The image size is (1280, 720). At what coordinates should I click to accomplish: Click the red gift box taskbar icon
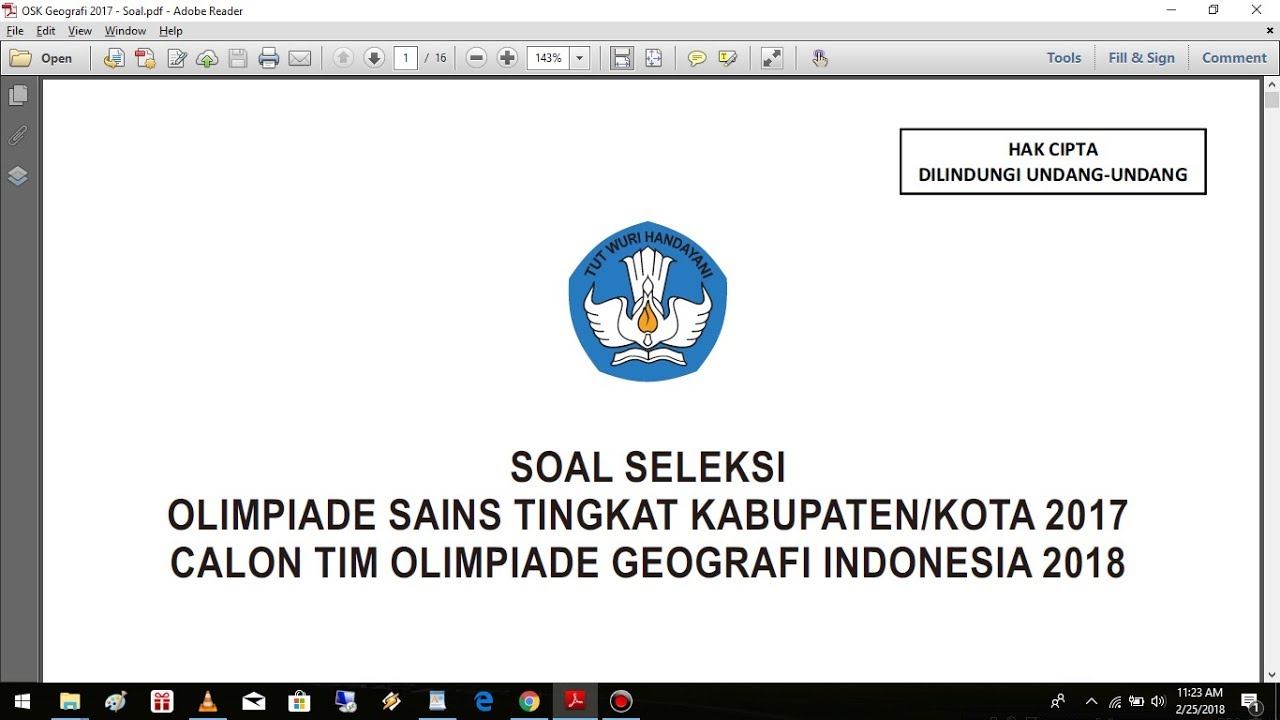point(162,702)
